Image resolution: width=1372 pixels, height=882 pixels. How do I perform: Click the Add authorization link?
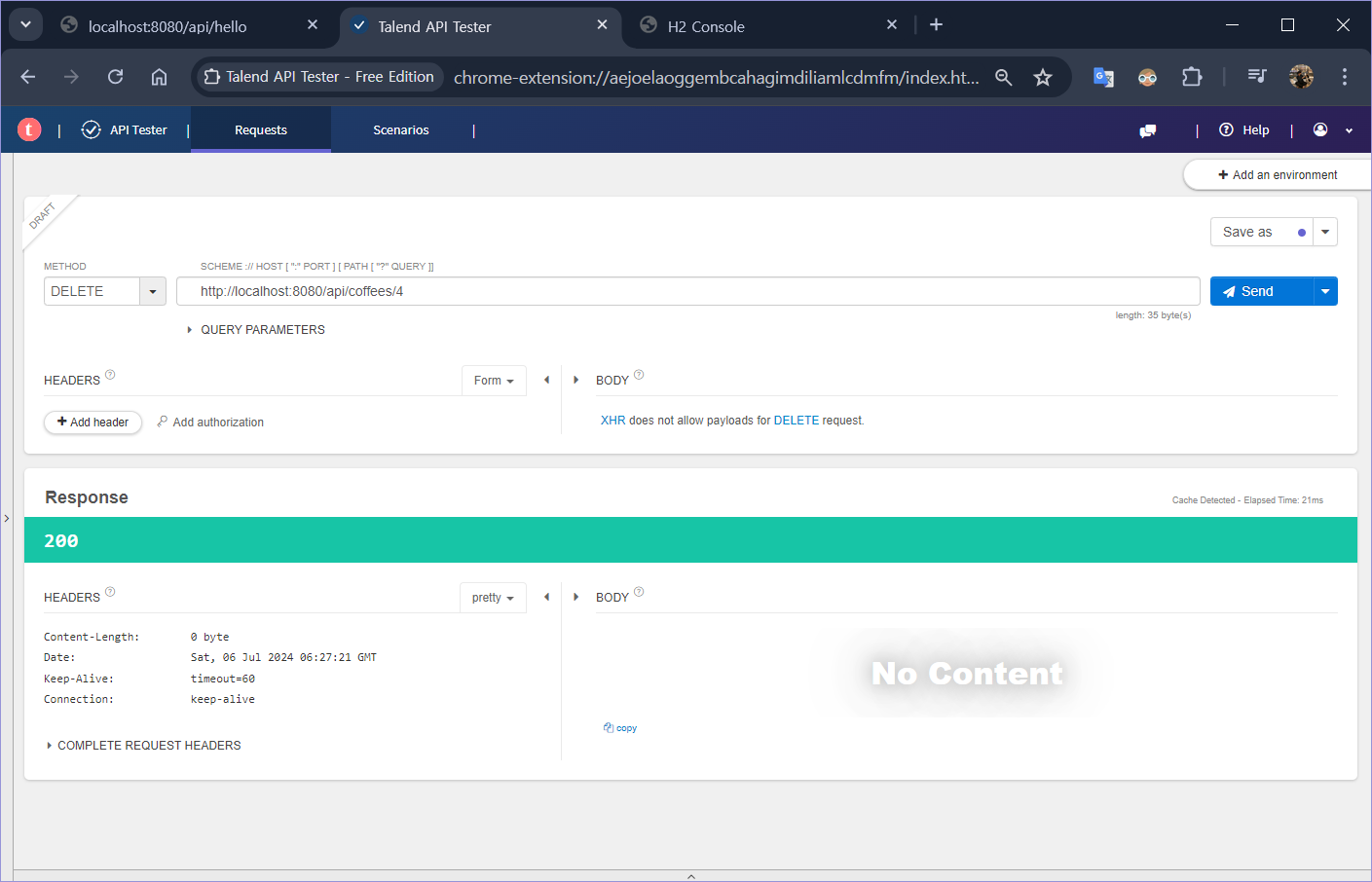point(210,422)
